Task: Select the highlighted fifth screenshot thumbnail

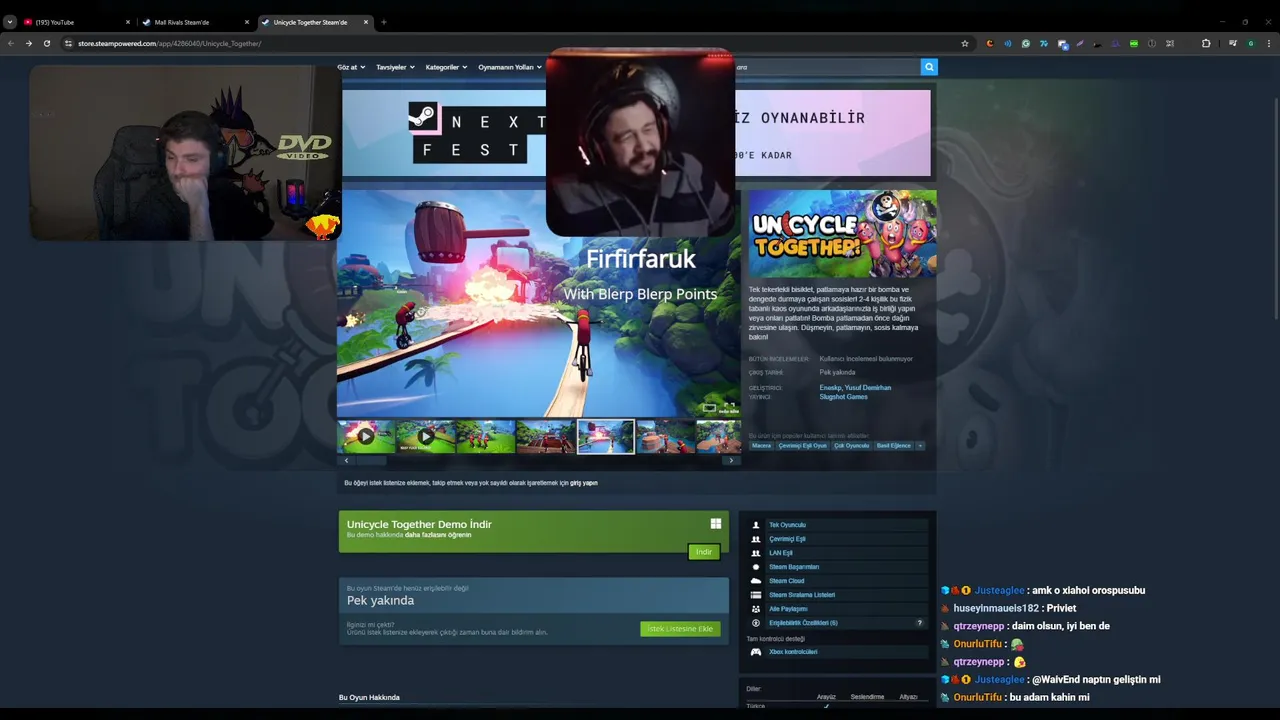Action: (606, 437)
